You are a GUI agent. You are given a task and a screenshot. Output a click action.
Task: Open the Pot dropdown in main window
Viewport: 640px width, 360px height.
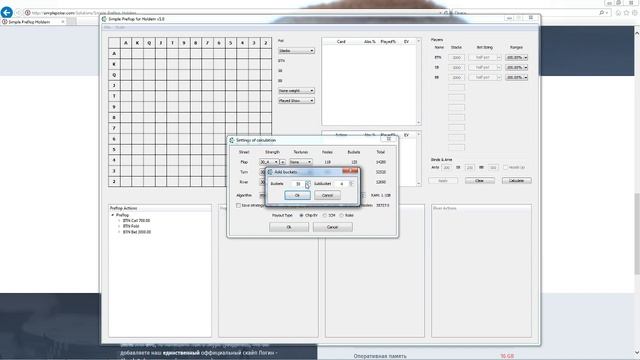[296, 51]
